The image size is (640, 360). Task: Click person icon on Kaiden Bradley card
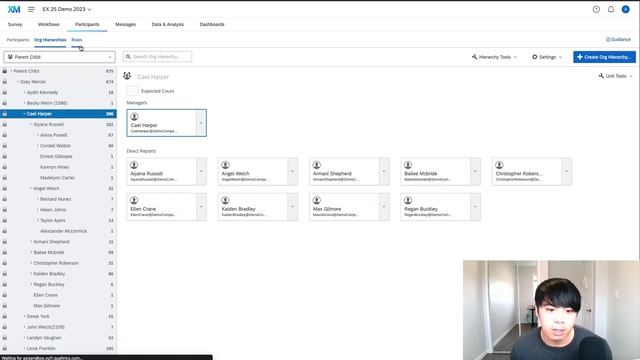pyautogui.click(x=225, y=200)
